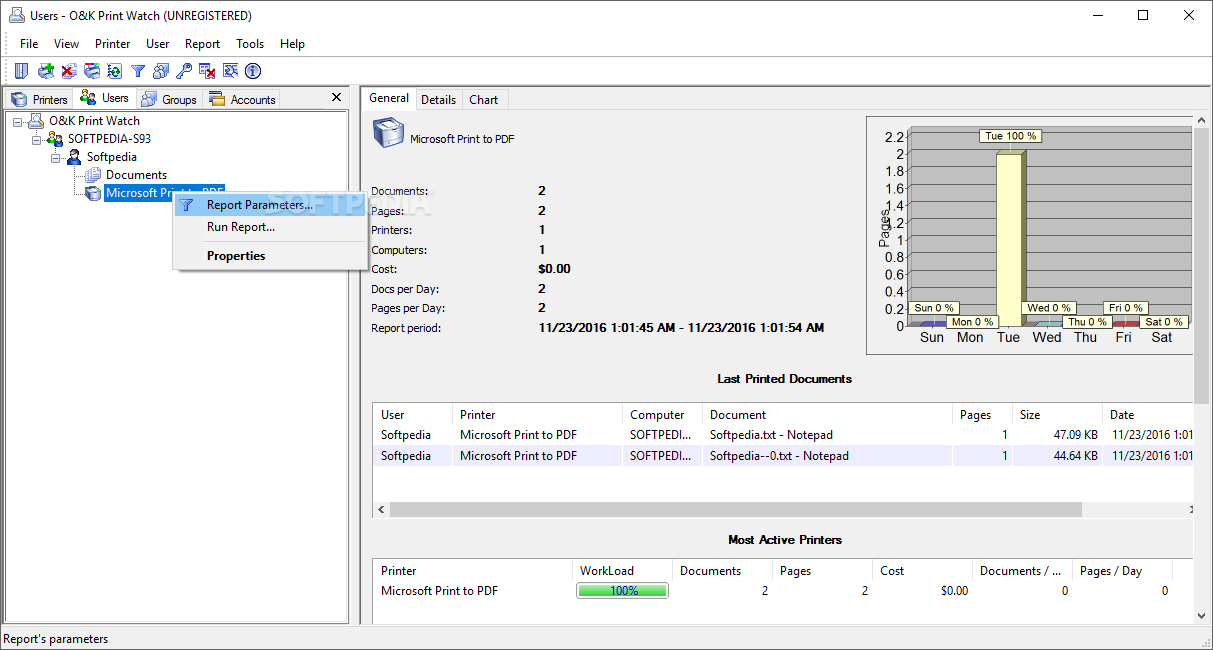
Task: Click the main vertical scrollbar down arrow
Action: pyautogui.click(x=1202, y=617)
